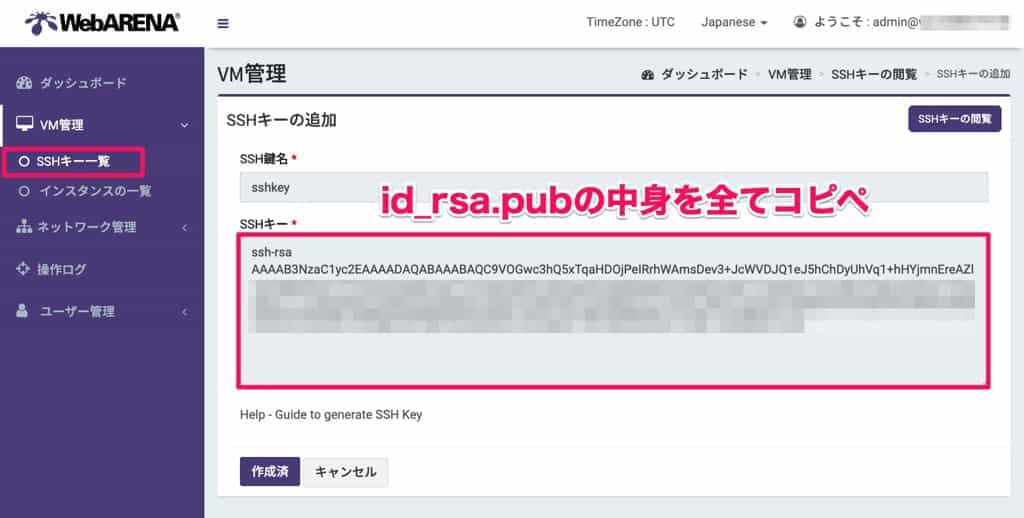This screenshot has width=1024, height=518.
Task: Click the SSHキーの追加 breadcrumb text
Action: pyautogui.click(x=973, y=74)
